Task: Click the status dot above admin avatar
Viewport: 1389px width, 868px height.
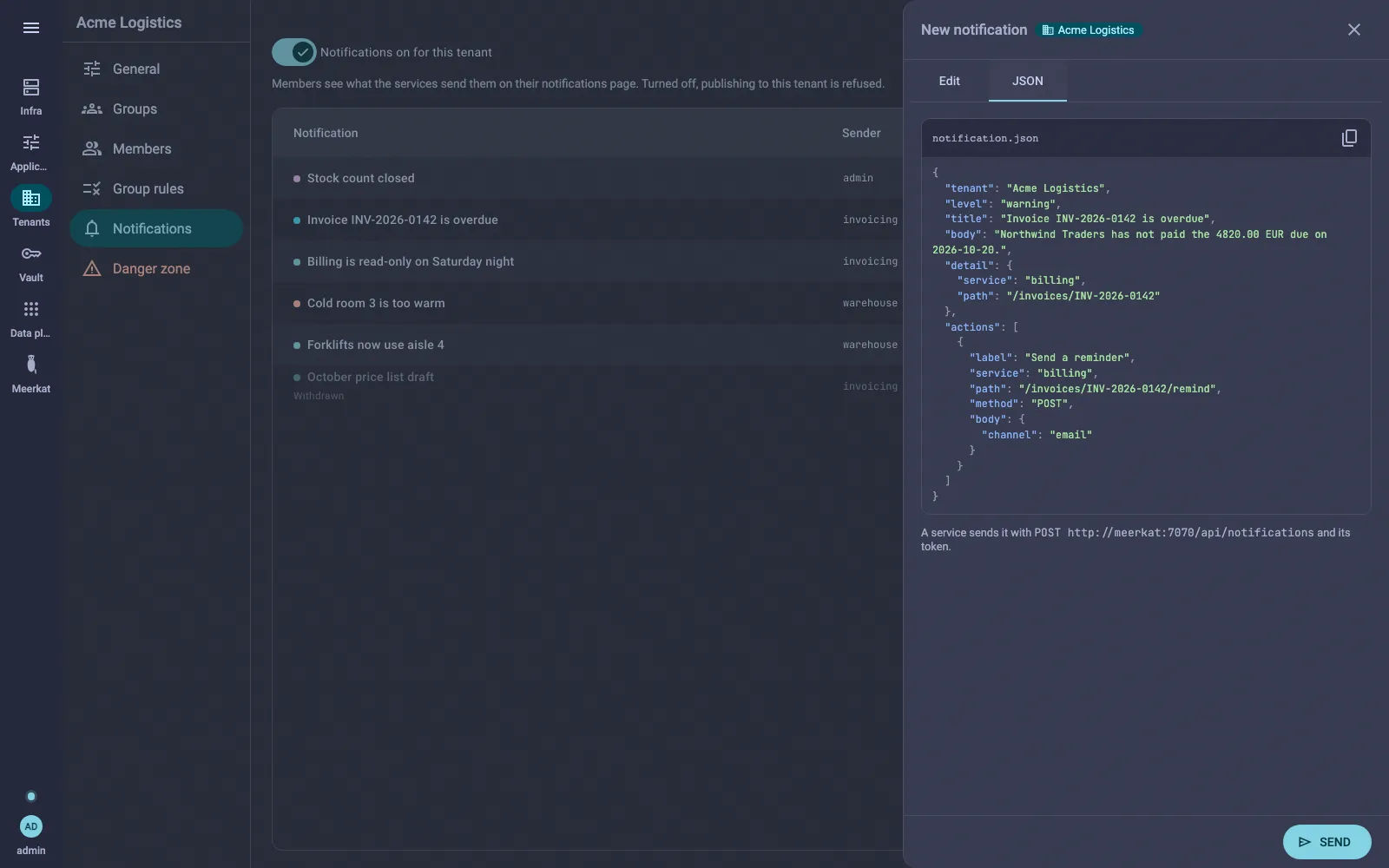Action: coord(31,796)
